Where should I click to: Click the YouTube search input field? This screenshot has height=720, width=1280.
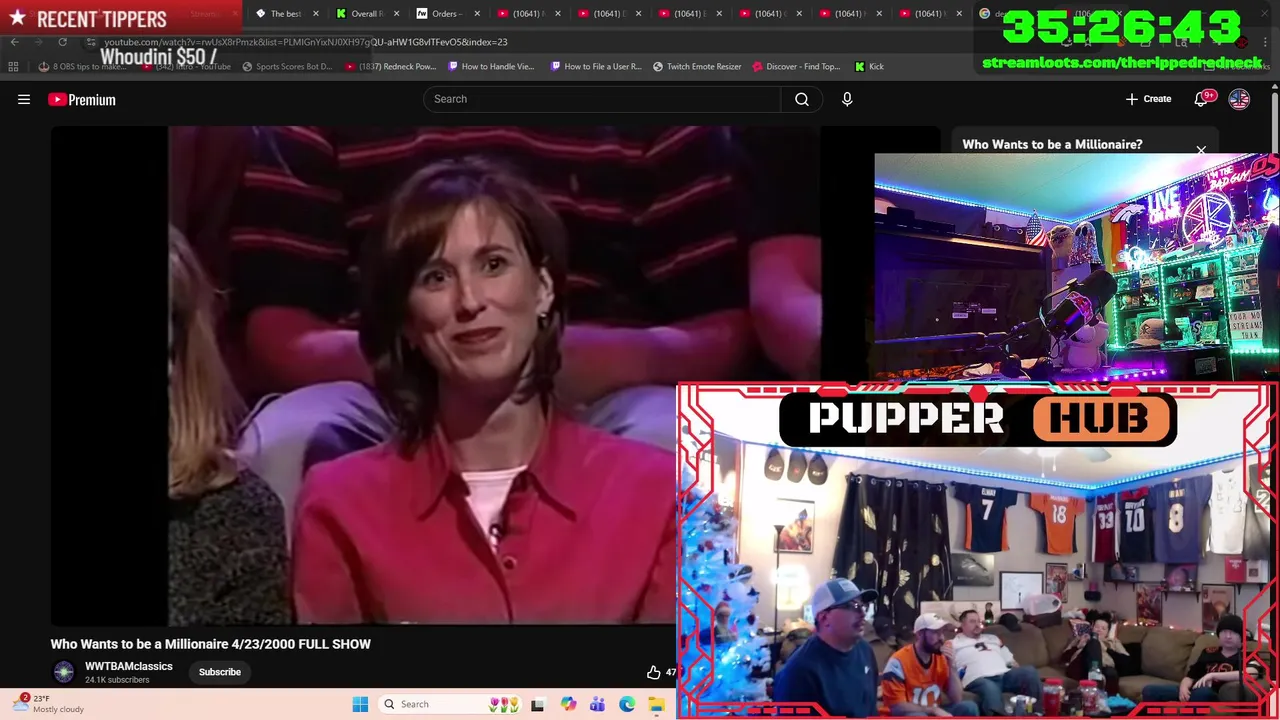[x=602, y=99]
